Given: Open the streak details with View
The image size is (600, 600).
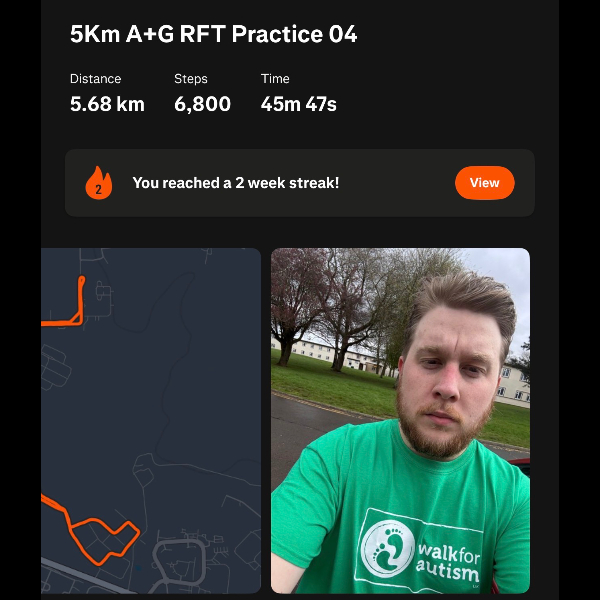Looking at the screenshot, I should pos(484,183).
